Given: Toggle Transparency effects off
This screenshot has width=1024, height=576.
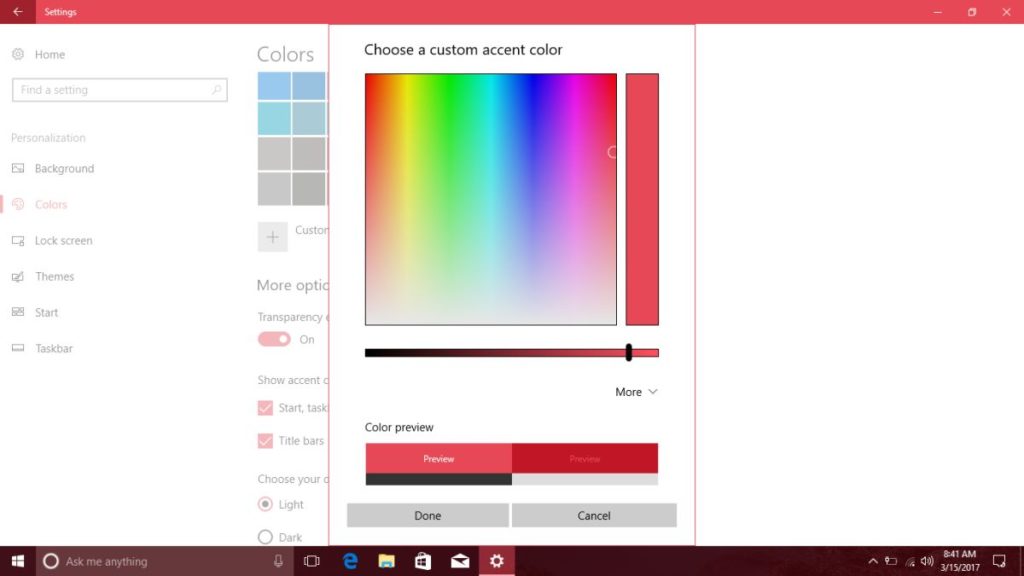Looking at the screenshot, I should coord(274,339).
